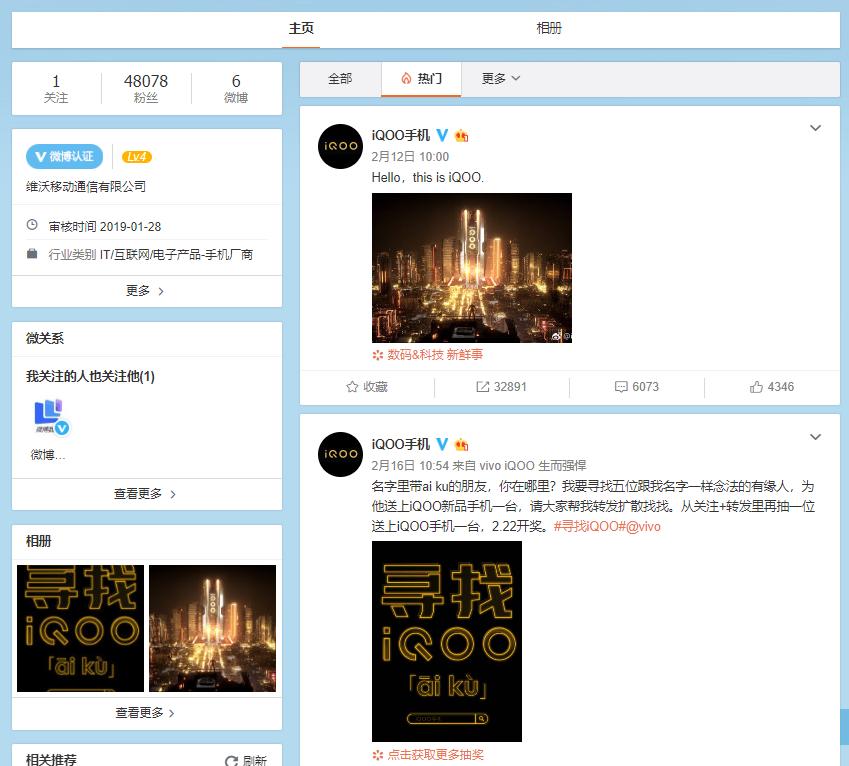Viewport: 849px width, 766px height.
Task: Open the 2月12日 10:00 timestamp
Action: (x=410, y=157)
